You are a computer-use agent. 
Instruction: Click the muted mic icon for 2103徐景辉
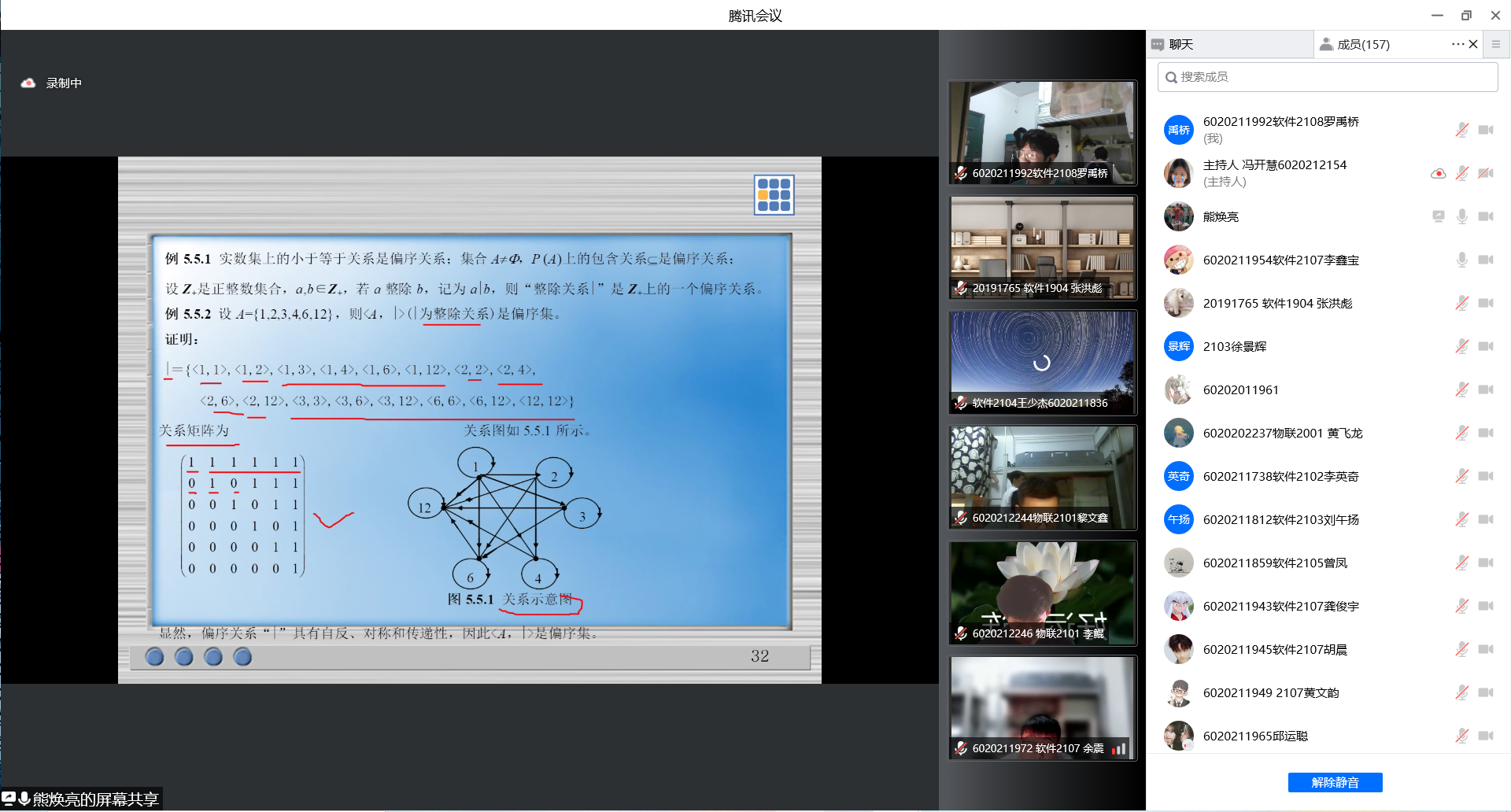(x=1461, y=346)
